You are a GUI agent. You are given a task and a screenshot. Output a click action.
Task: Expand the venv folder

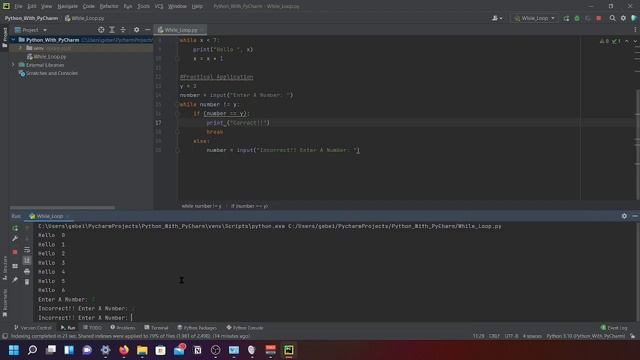20,48
